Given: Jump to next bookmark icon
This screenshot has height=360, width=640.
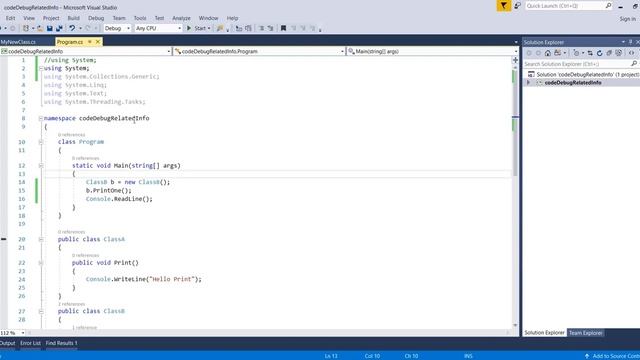Looking at the screenshot, I should point(303,28).
